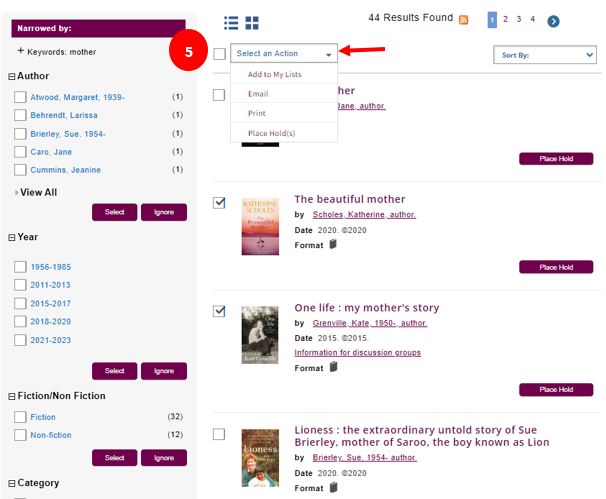
Task: Collapse the Author facet section
Action: (11, 76)
